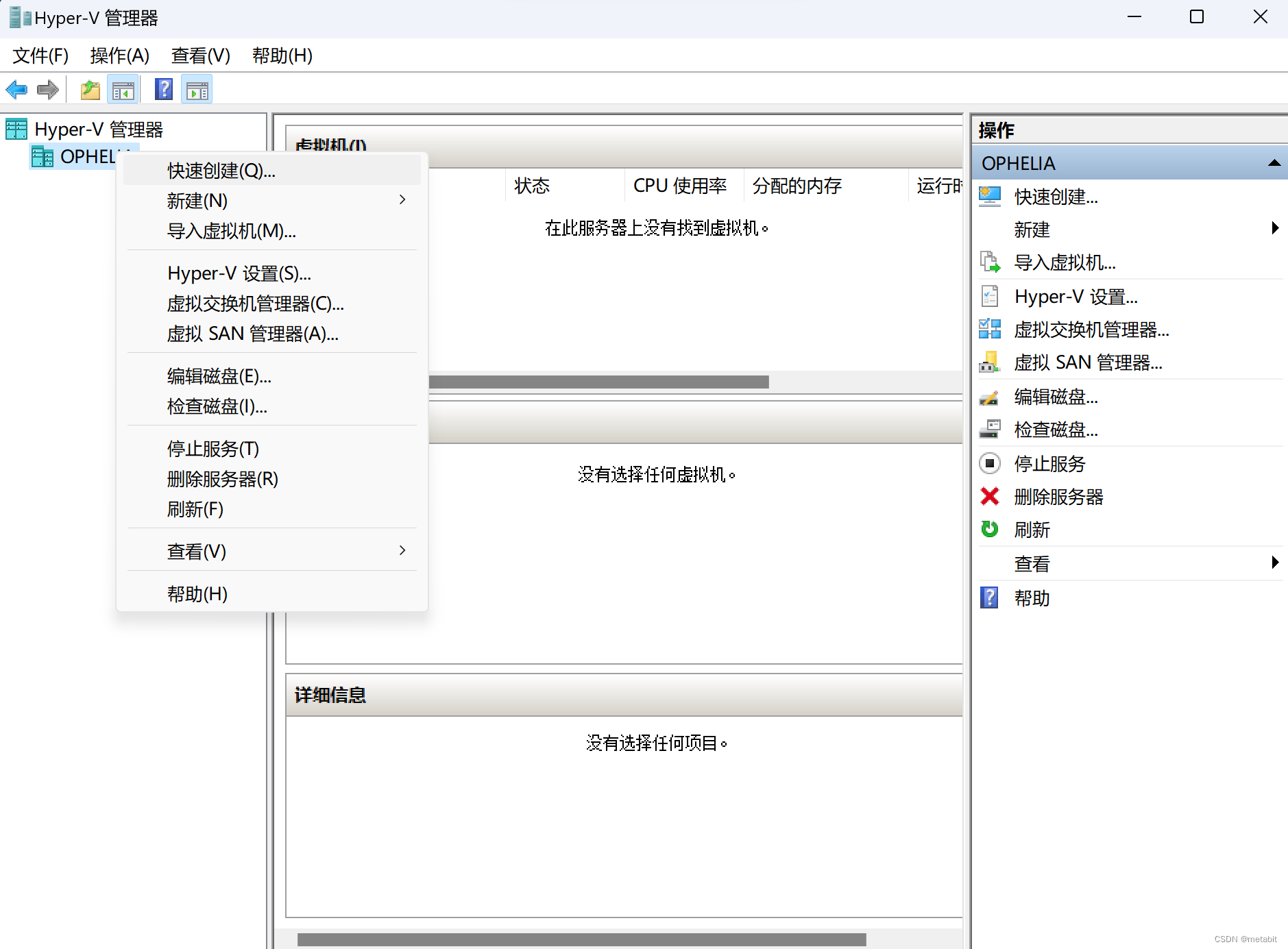Screen dimensions: 1288x949
Task: Click the Back arrow toolbar icon
Action: 16,90
